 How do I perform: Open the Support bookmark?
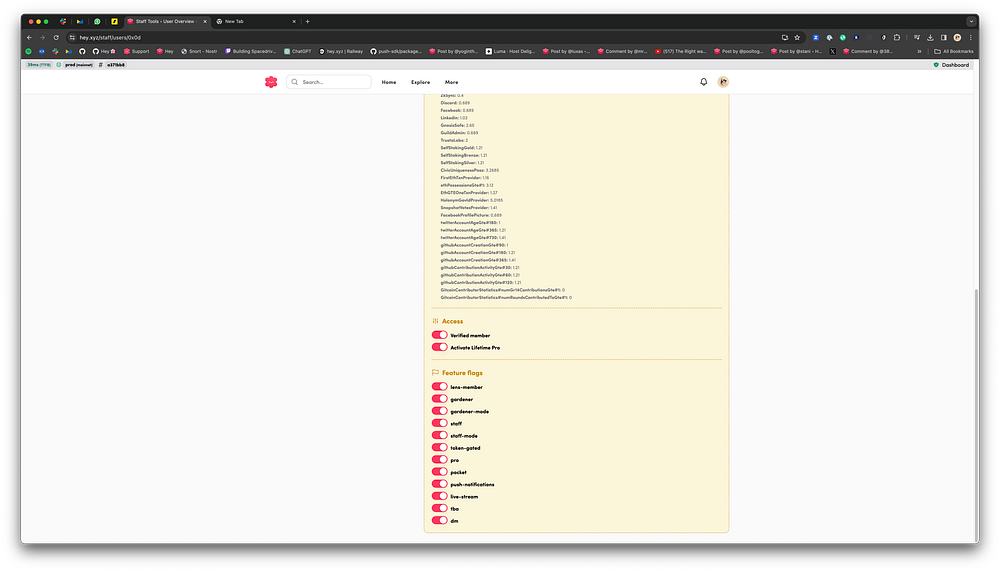(x=136, y=51)
